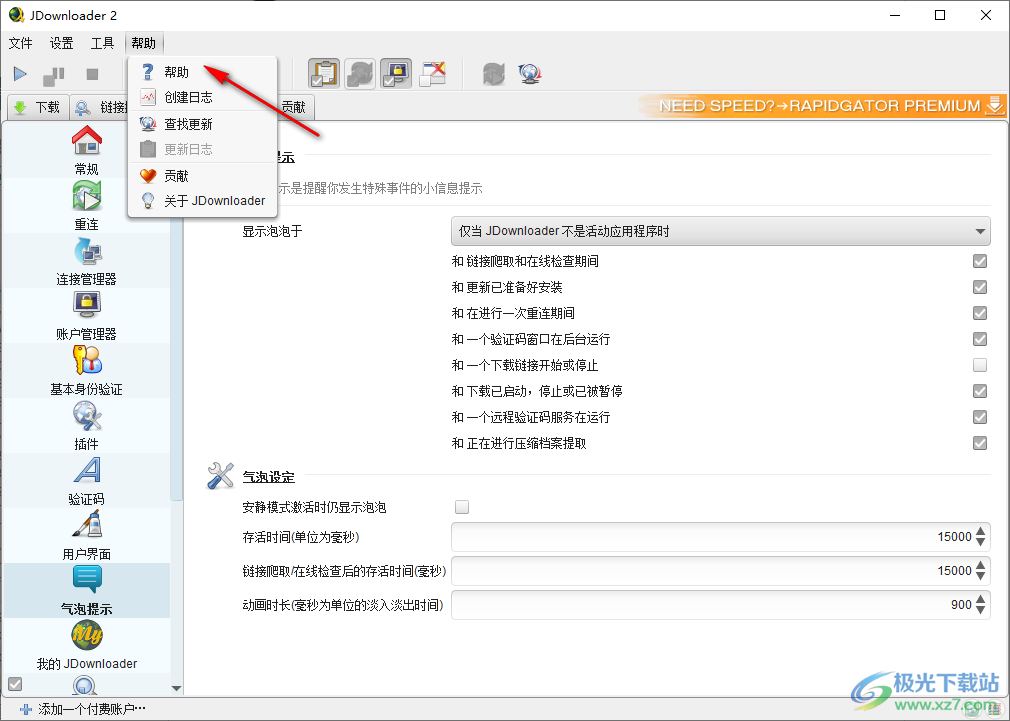Open the 工具 menu
1010x721 pixels.
tap(102, 43)
